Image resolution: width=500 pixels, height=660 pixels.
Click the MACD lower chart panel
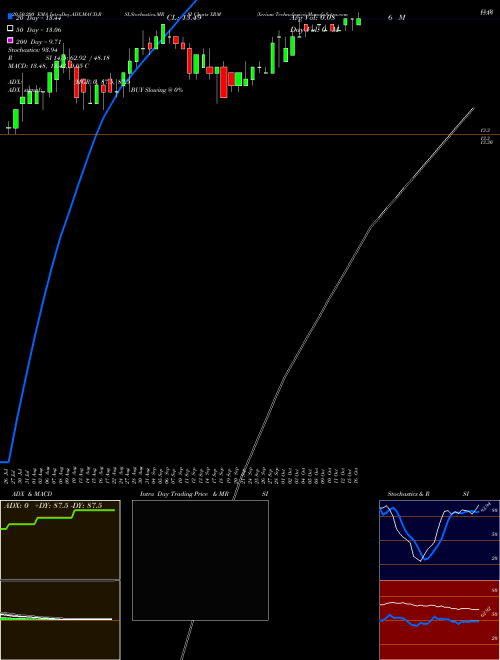click(60, 620)
